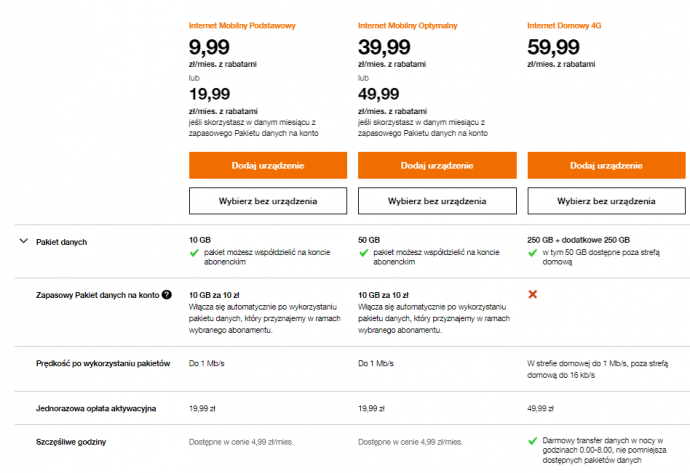This screenshot has width=690, height=473.
Task: Choose Podstawowy plan without device
Action: point(268,201)
